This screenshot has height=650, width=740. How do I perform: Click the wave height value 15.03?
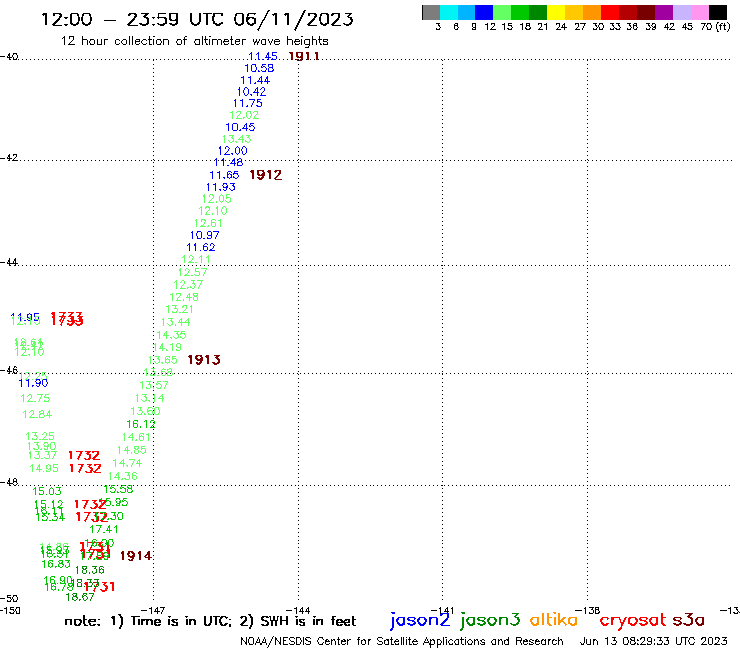tap(47, 491)
